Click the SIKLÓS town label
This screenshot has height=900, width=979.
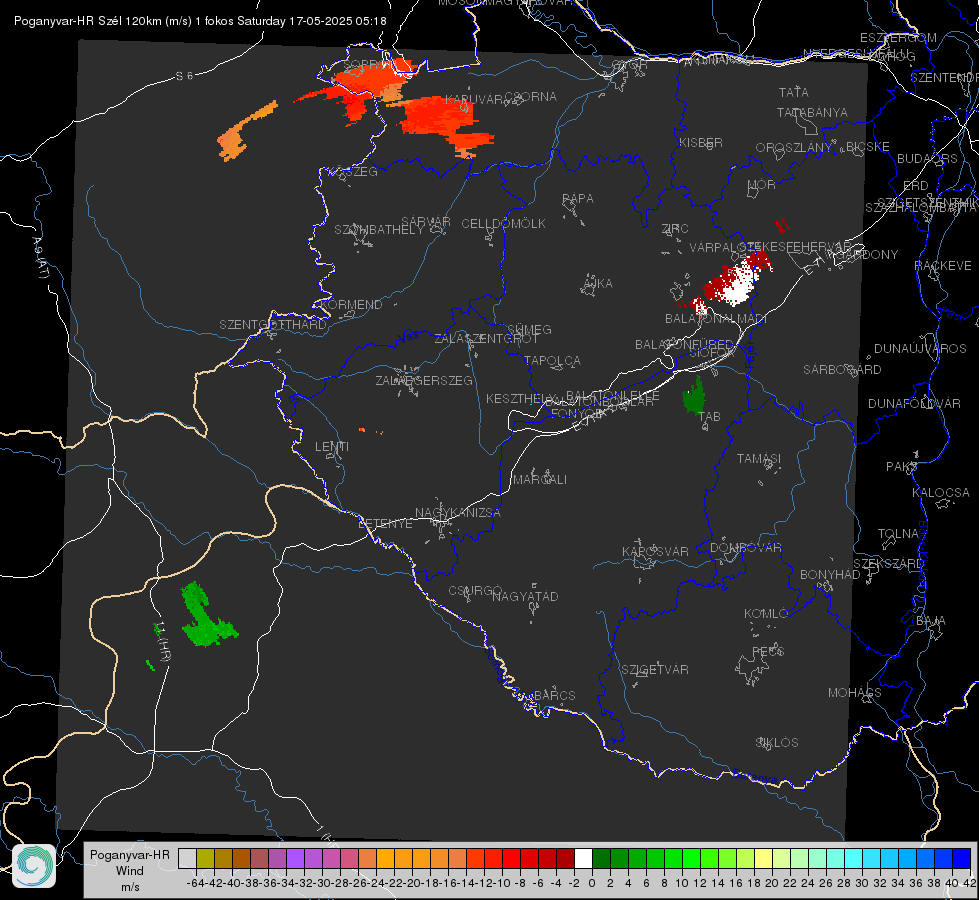point(777,743)
